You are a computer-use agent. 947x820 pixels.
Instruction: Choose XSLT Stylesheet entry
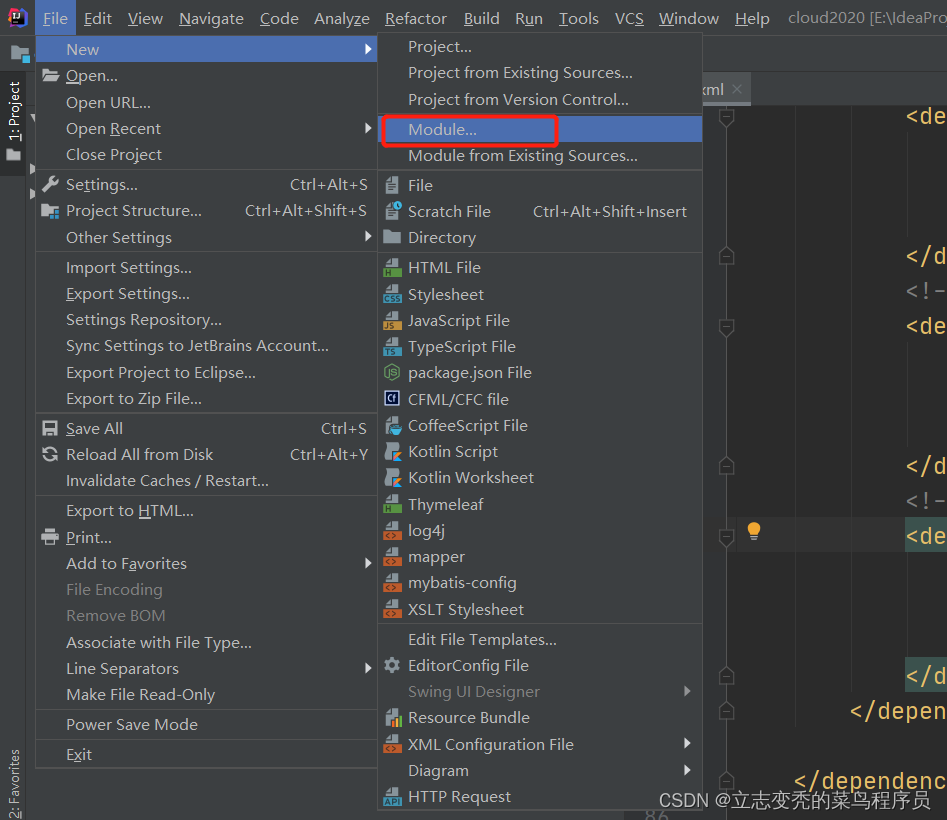click(x=540, y=609)
